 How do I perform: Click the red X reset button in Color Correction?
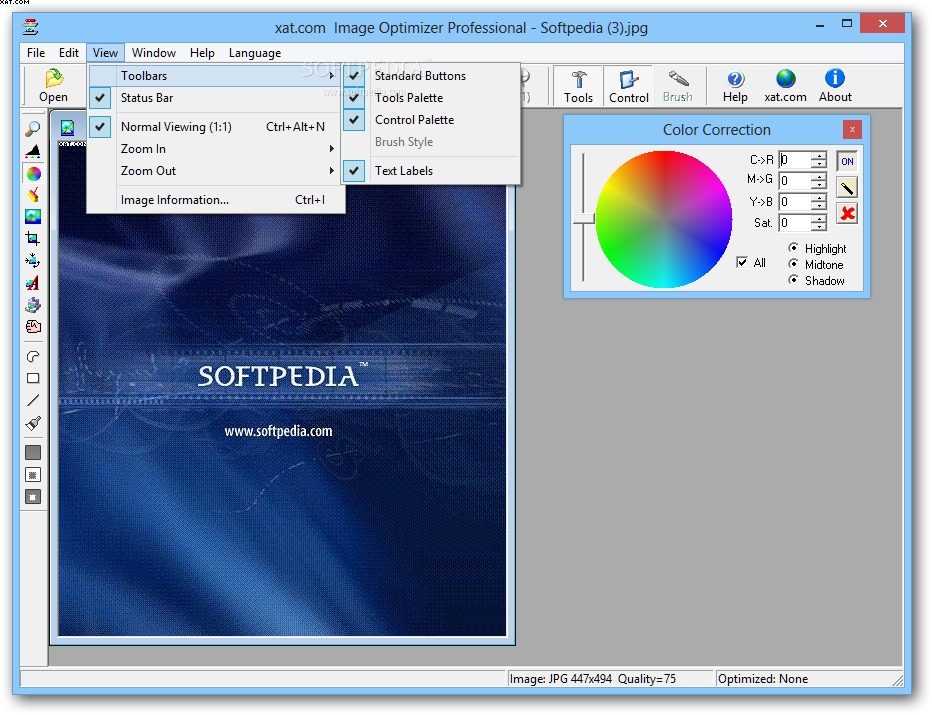(x=847, y=213)
